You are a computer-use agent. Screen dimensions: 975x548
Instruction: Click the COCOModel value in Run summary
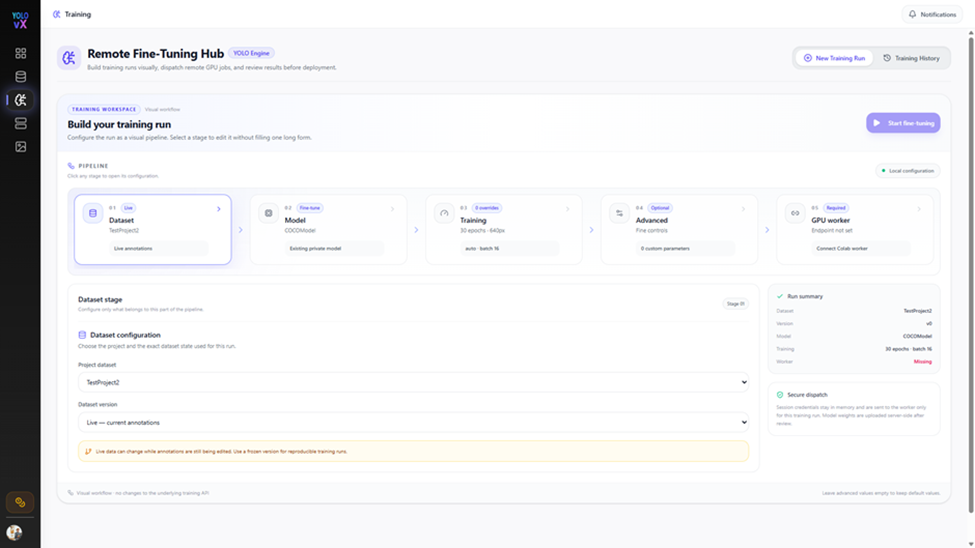pos(917,336)
